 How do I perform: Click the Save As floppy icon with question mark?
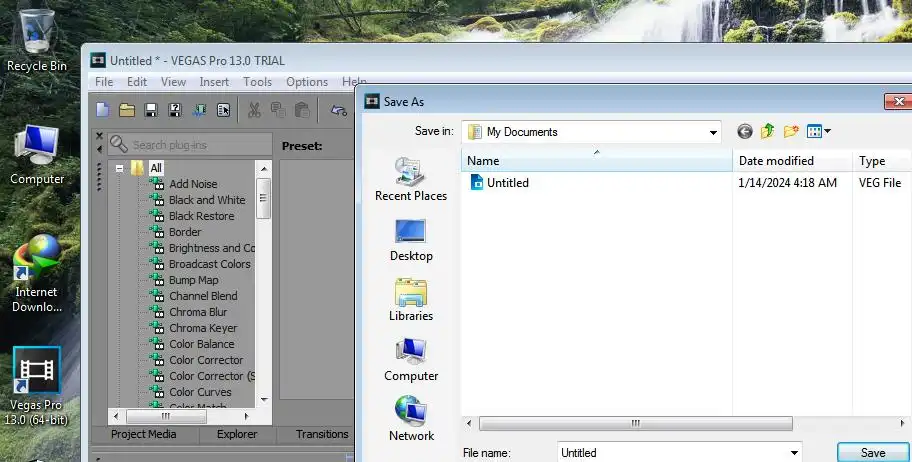[x=175, y=110]
